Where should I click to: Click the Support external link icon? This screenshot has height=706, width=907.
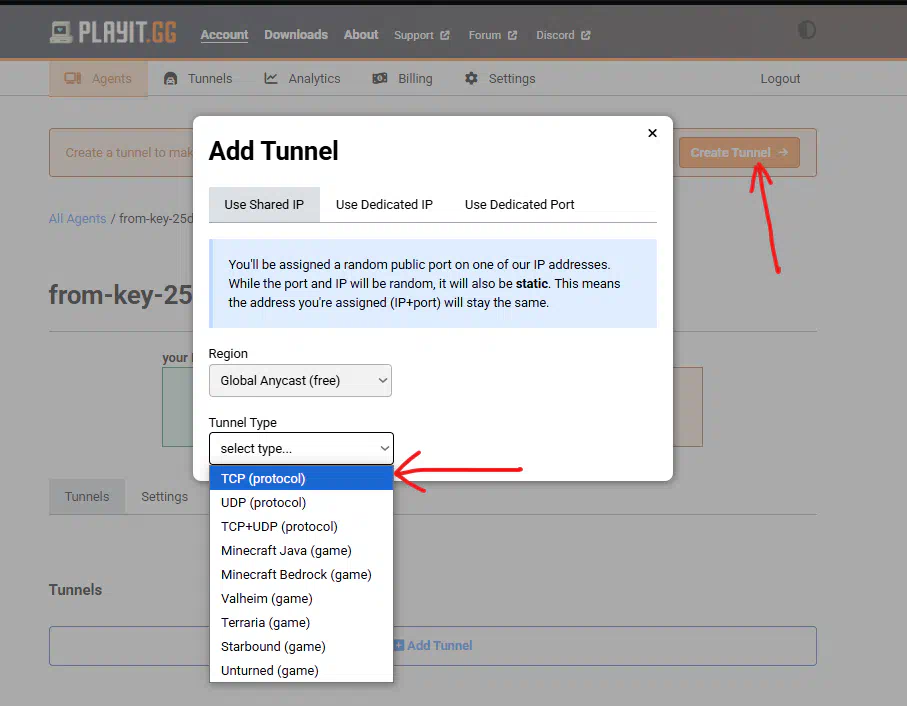pyautogui.click(x=445, y=35)
